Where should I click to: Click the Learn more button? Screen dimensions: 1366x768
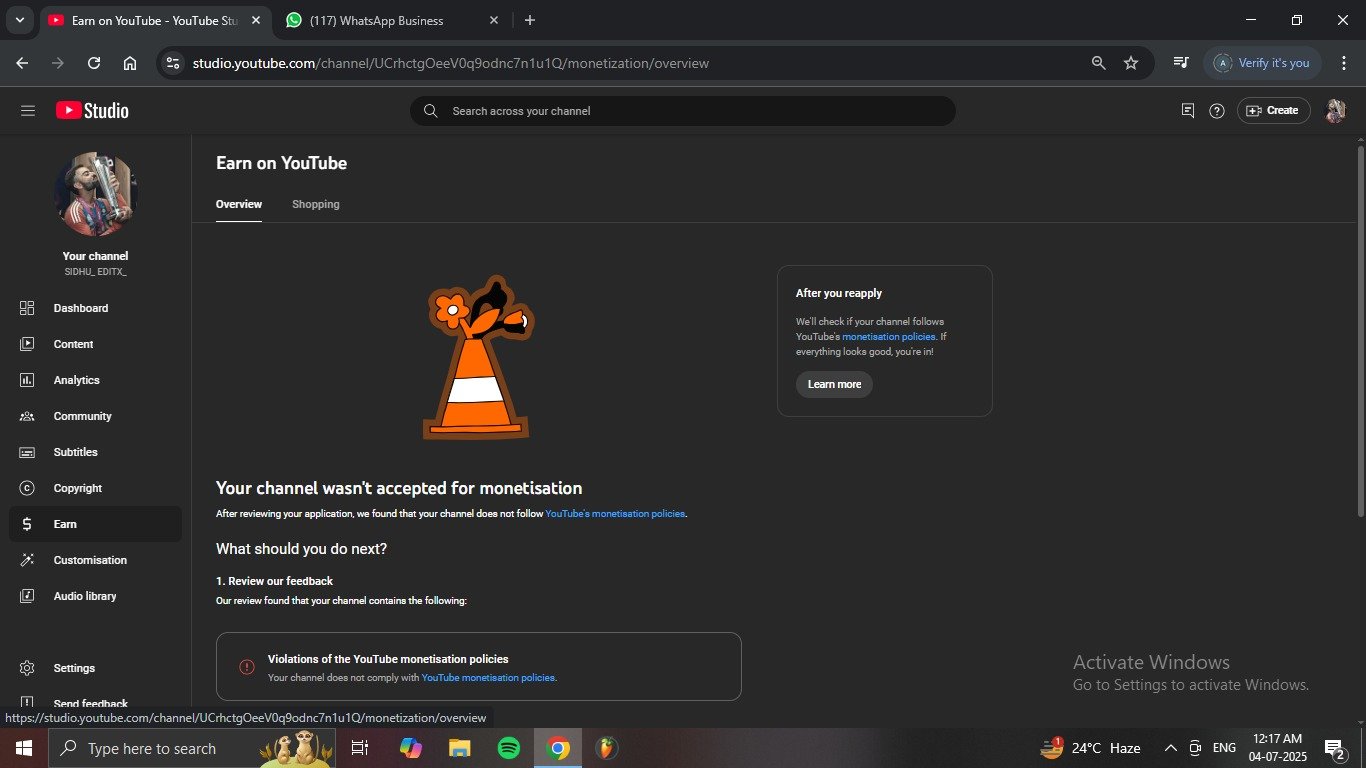point(834,384)
